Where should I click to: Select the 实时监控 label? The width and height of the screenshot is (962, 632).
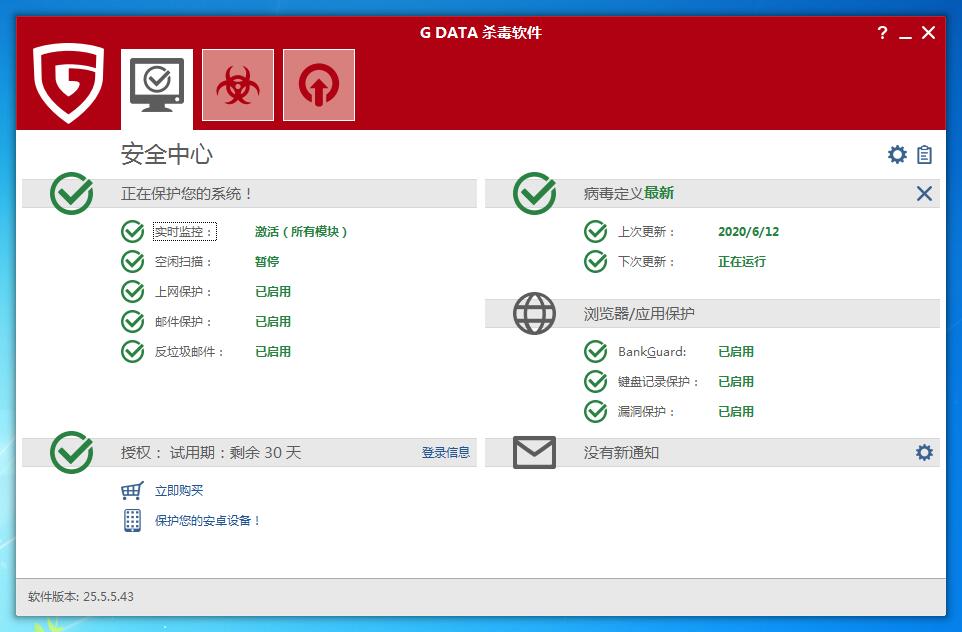(184, 232)
